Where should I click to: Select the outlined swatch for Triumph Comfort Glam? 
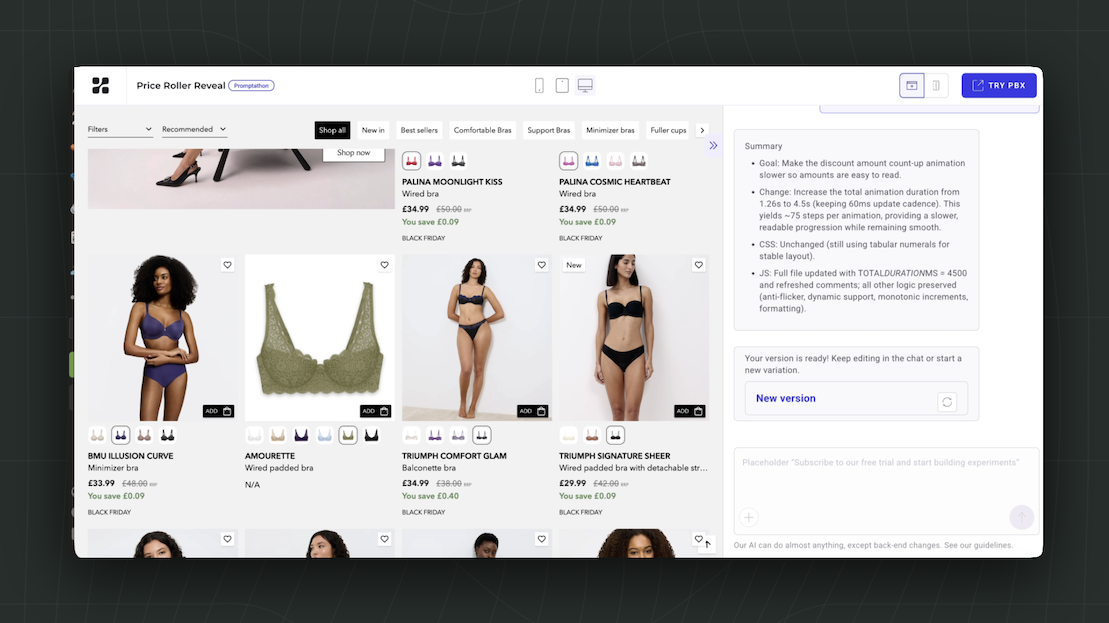point(481,435)
